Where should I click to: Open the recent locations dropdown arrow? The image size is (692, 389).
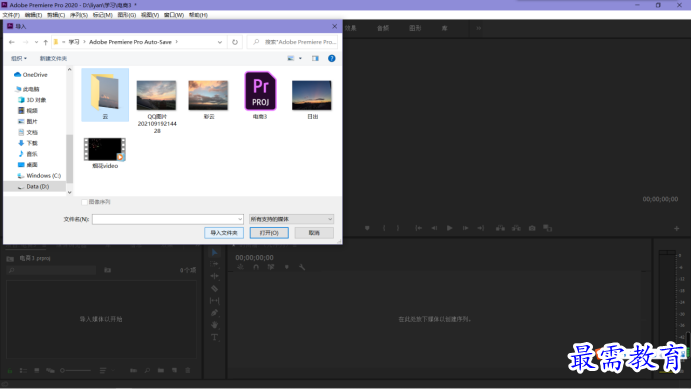[x=36, y=42]
